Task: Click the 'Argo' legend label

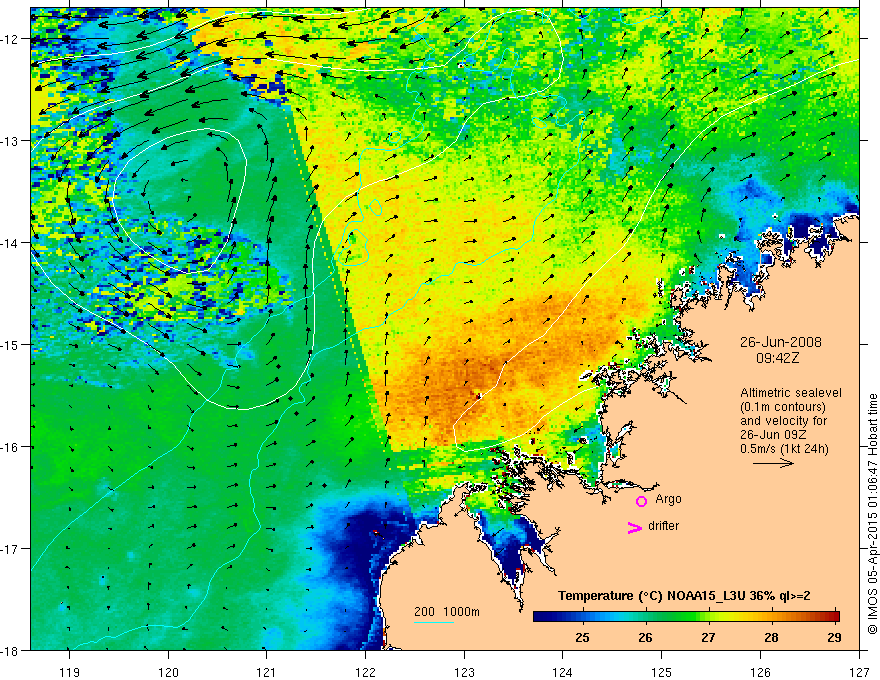Action: pos(668,499)
